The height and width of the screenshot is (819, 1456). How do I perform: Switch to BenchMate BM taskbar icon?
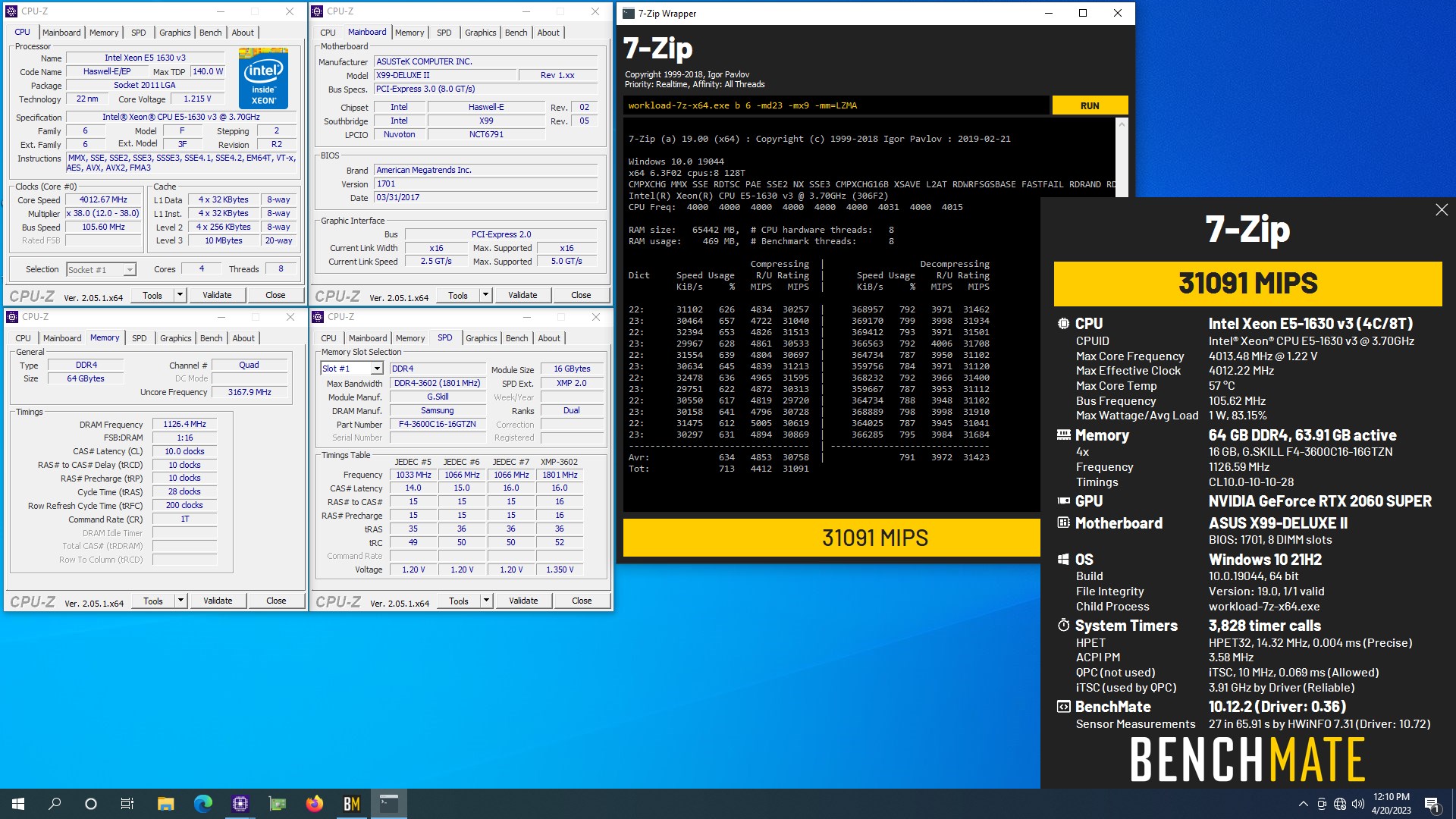coord(352,804)
